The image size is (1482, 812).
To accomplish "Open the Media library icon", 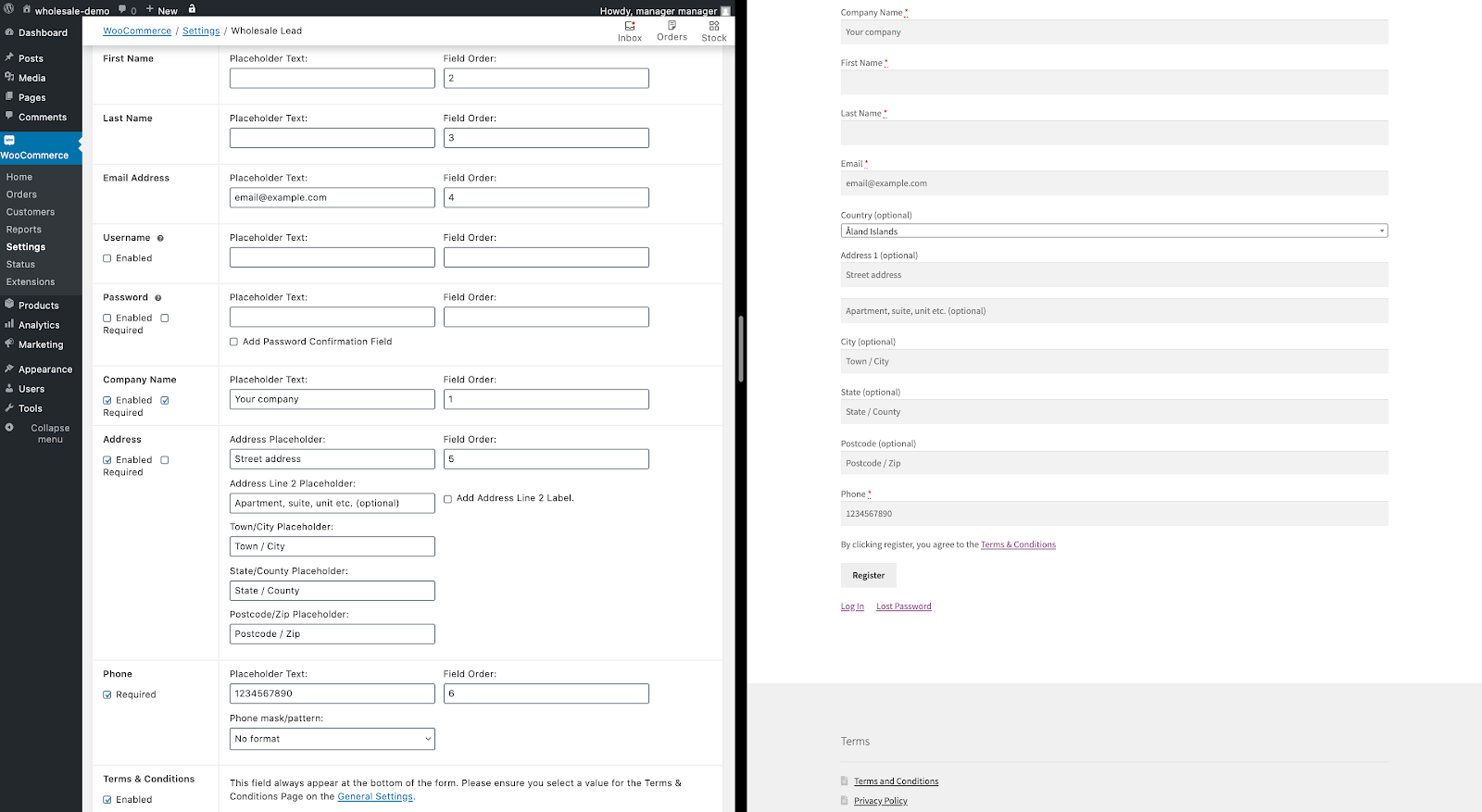I will click(9, 77).
